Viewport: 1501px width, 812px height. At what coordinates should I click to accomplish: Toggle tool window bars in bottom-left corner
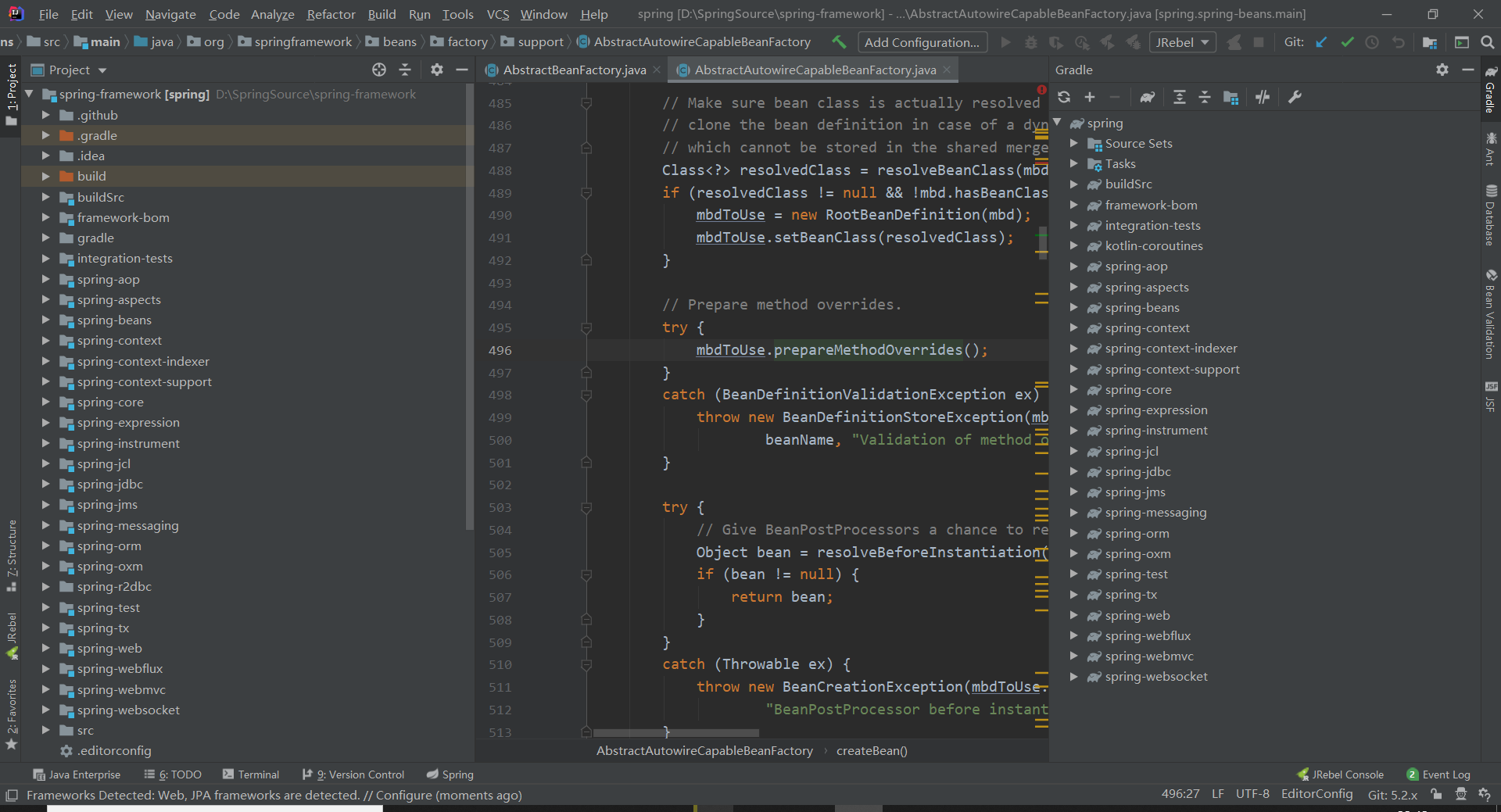click(x=11, y=795)
